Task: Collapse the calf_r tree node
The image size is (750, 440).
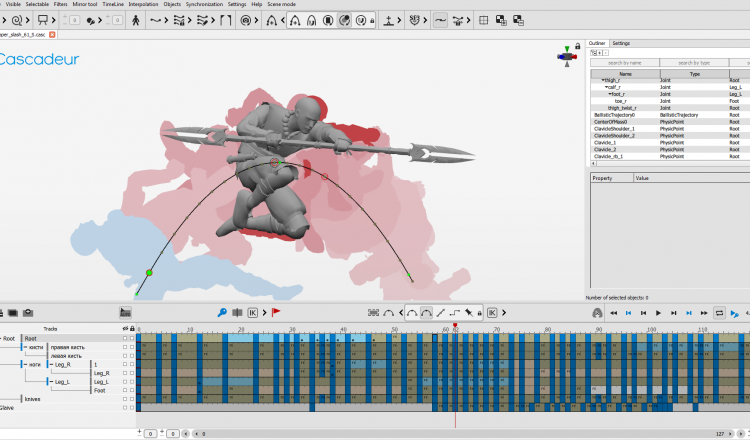Action: (606, 87)
